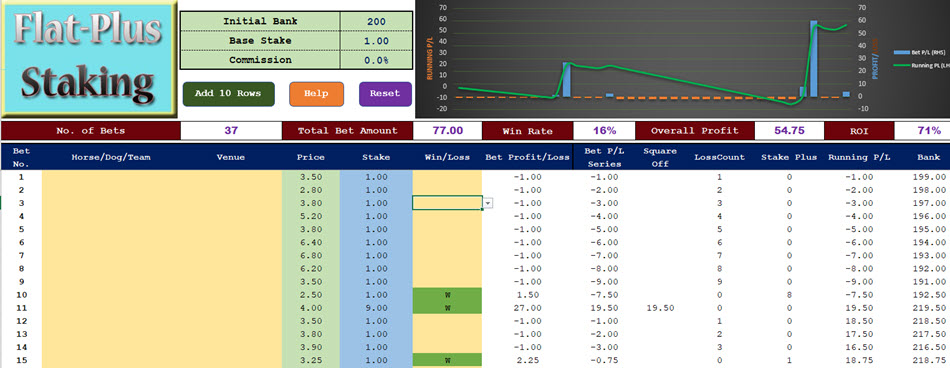The height and width of the screenshot is (368, 950).
Task: Click the ROI value 71%
Action: [x=922, y=130]
